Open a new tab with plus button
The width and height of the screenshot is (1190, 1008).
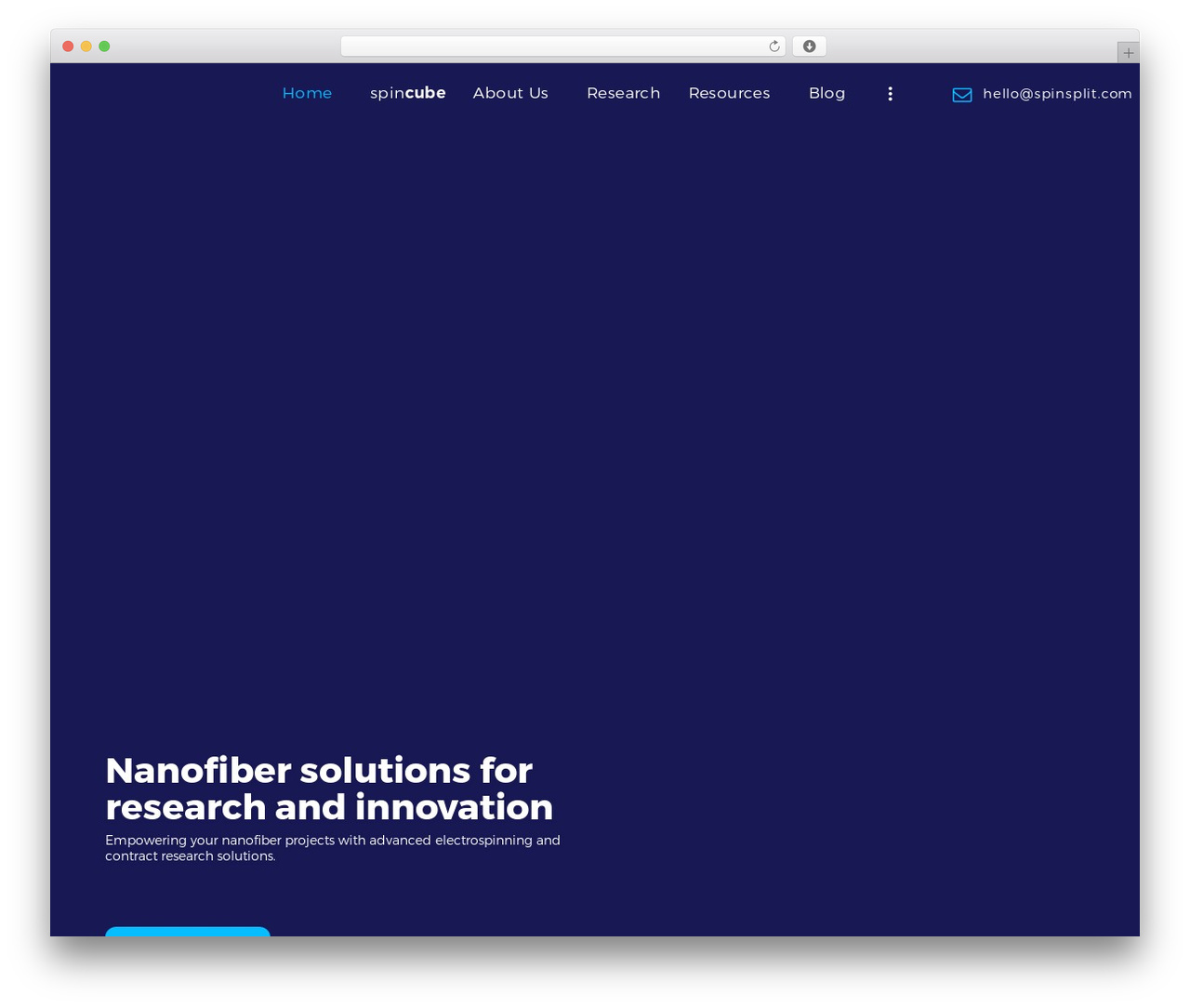1128,53
